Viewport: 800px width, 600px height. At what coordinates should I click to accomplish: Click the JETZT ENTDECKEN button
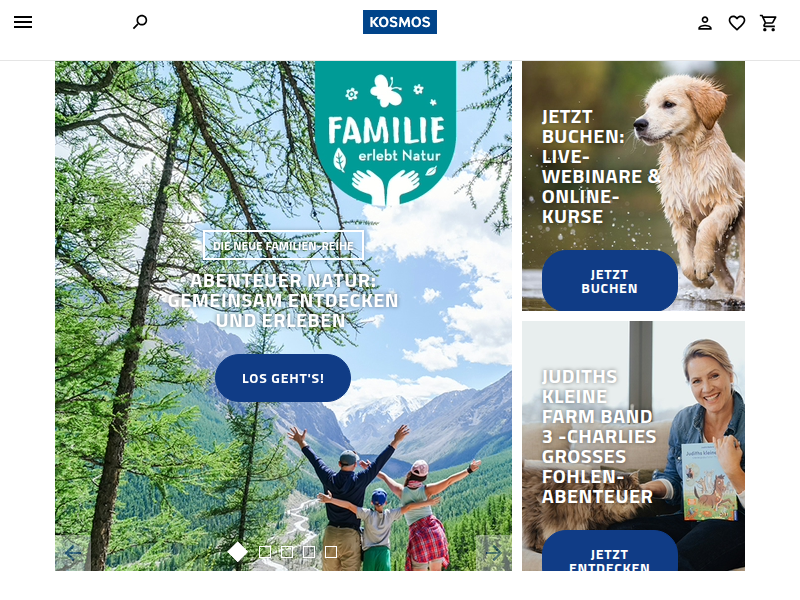pos(610,551)
